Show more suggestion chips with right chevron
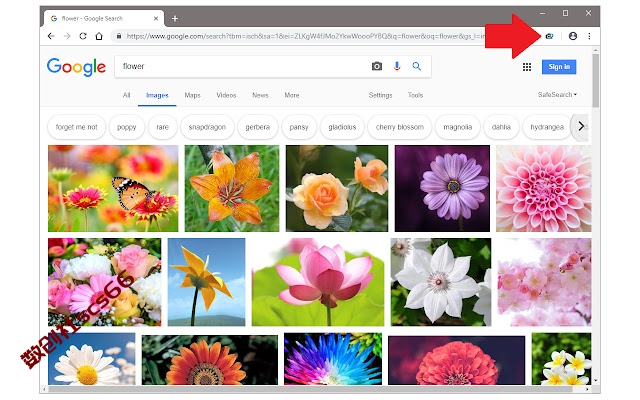This screenshot has width=640, height=400. tap(581, 127)
